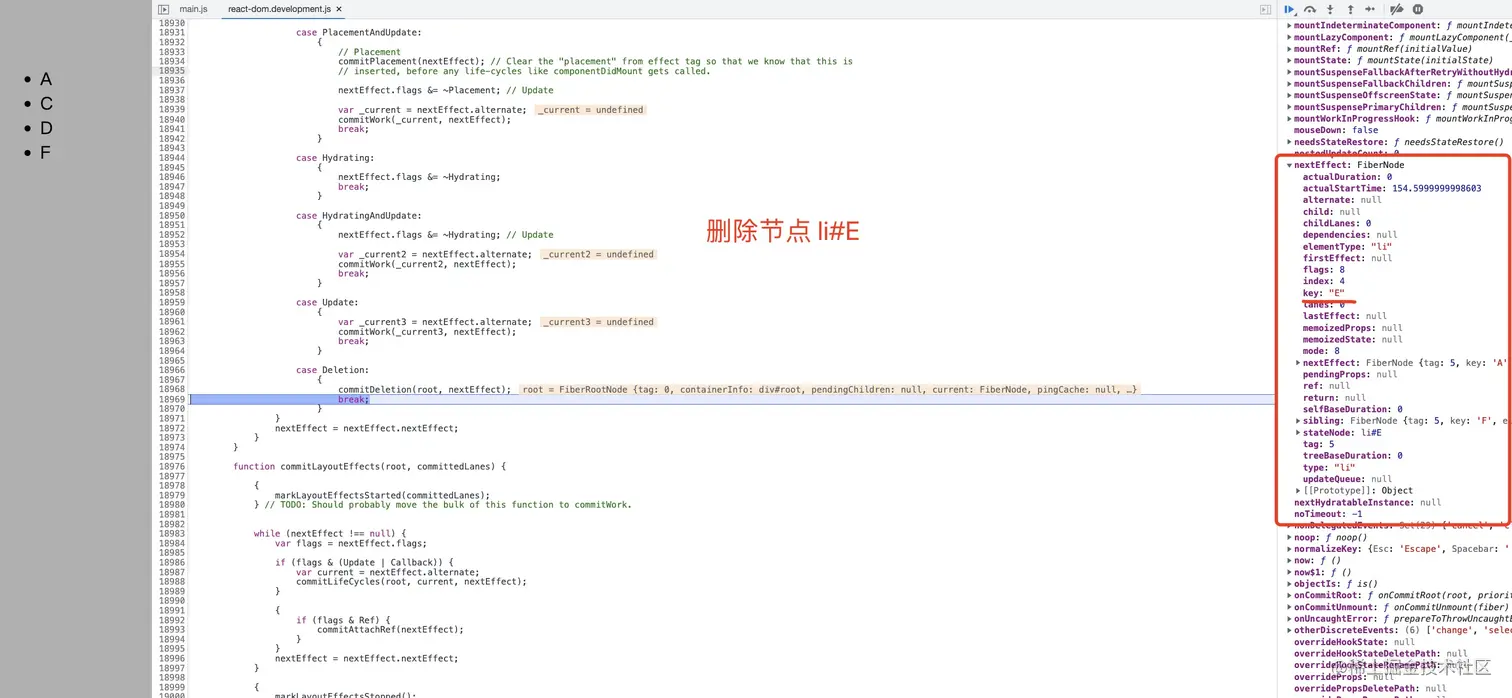Step out of current function
Screen dimensions: 1512x698
click(x=1349, y=9)
